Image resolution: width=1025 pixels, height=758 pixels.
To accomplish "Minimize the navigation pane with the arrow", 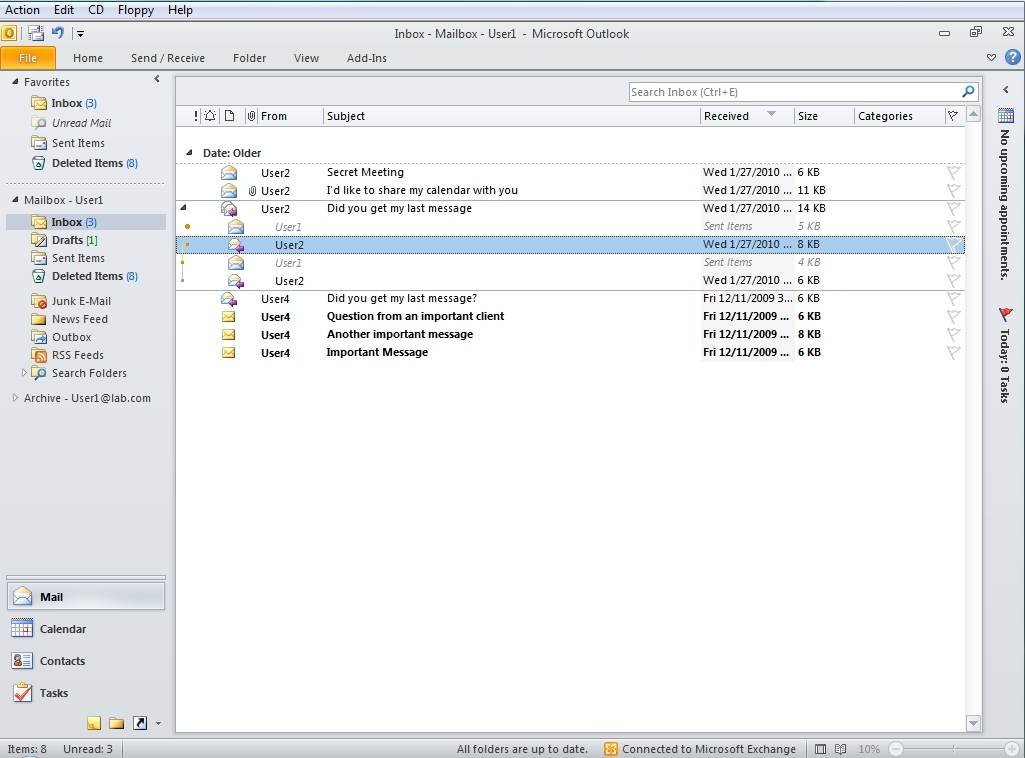I will coord(157,79).
